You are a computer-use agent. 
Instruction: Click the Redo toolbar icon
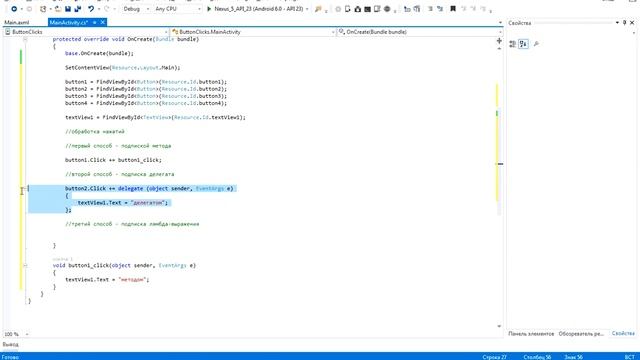tap(107, 9)
